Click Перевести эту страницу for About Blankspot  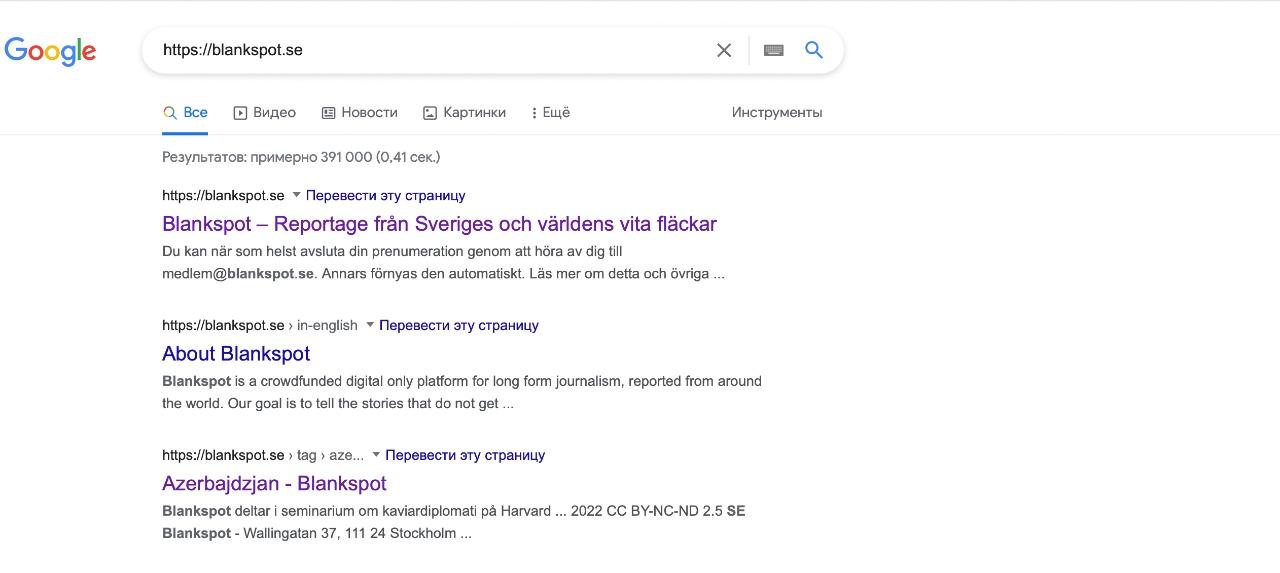pos(458,326)
